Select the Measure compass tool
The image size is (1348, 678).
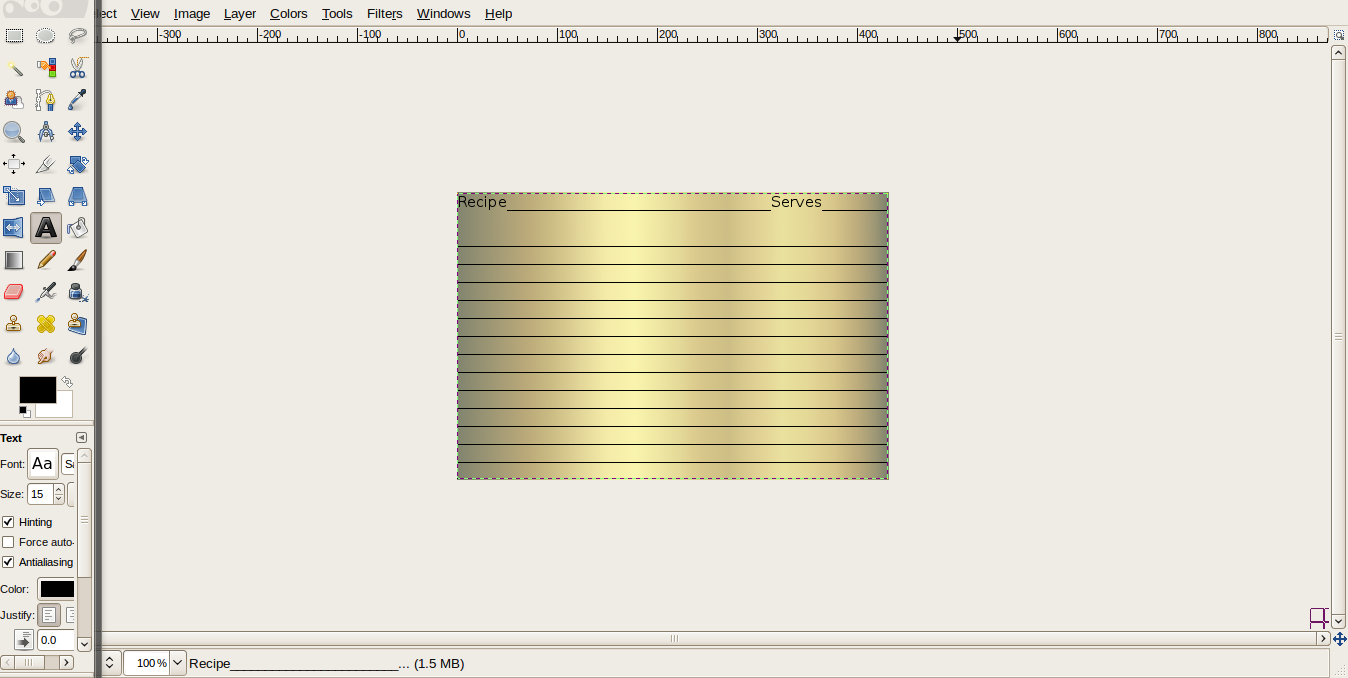[46, 132]
